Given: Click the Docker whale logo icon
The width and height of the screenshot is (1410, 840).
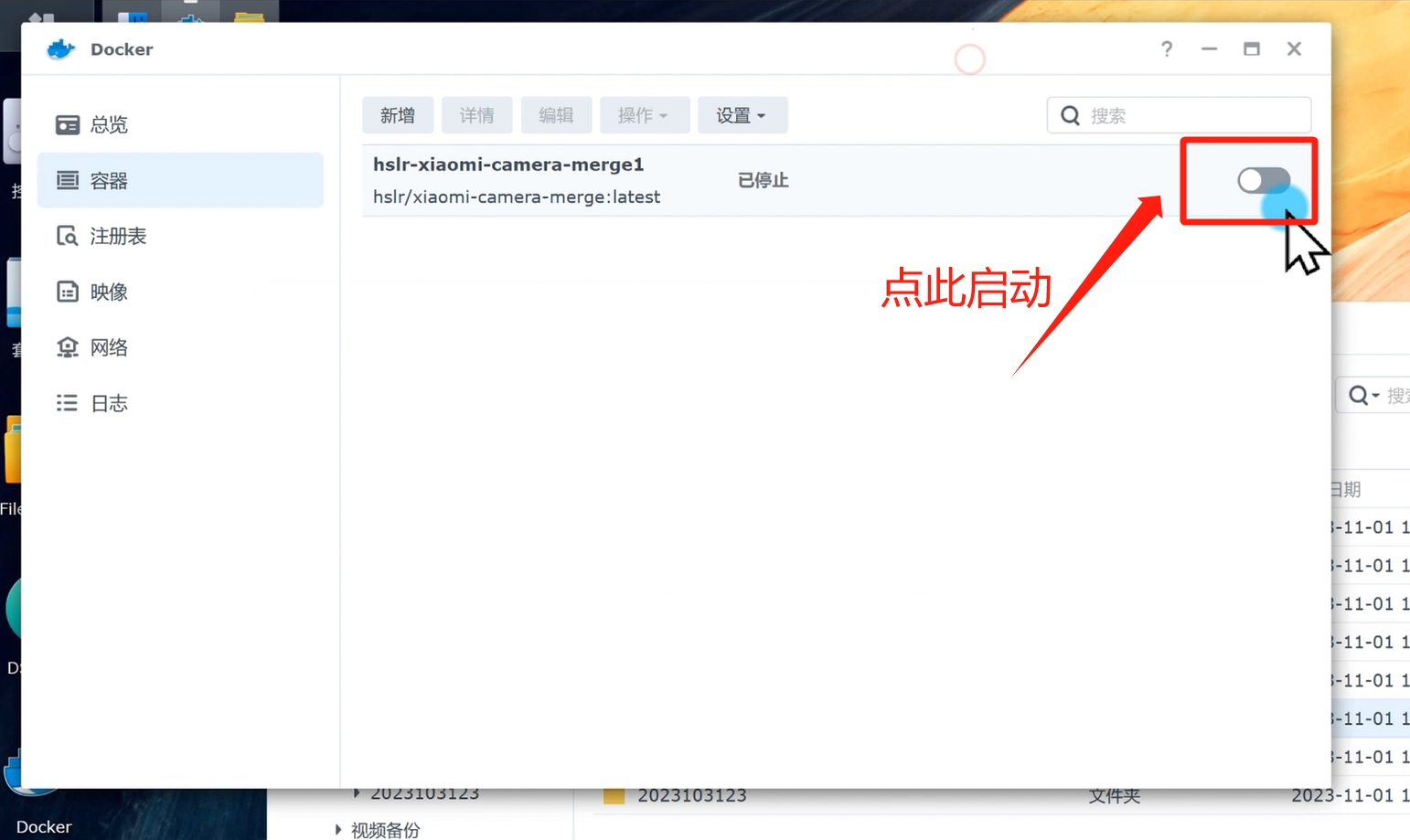Looking at the screenshot, I should click(60, 49).
